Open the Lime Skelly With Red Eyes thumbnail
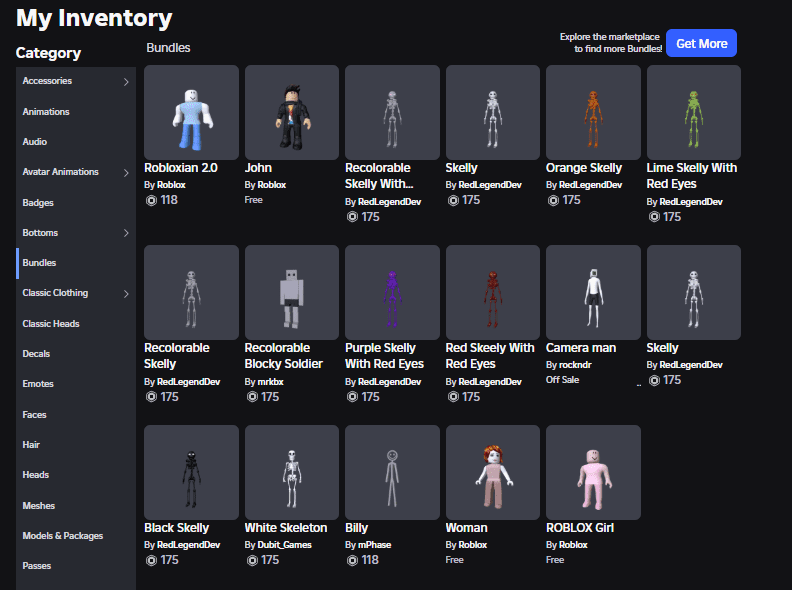 click(693, 112)
